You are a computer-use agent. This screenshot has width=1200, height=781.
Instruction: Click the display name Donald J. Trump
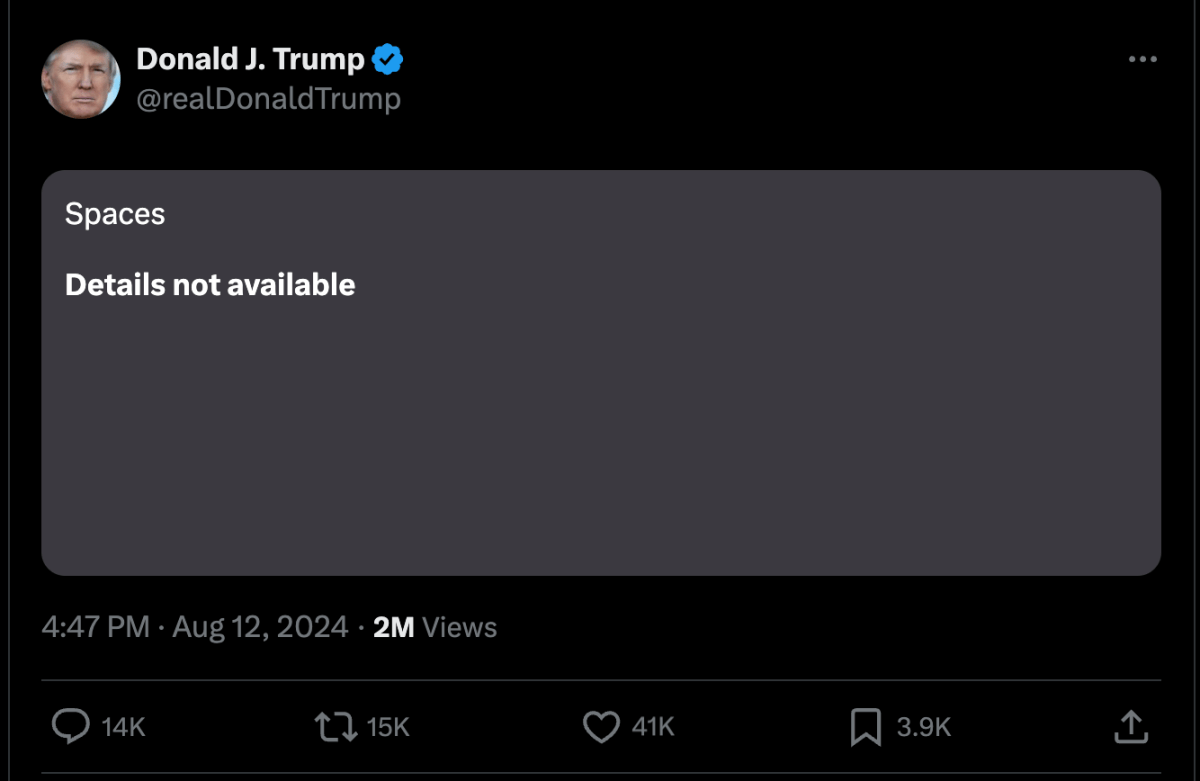(250, 60)
